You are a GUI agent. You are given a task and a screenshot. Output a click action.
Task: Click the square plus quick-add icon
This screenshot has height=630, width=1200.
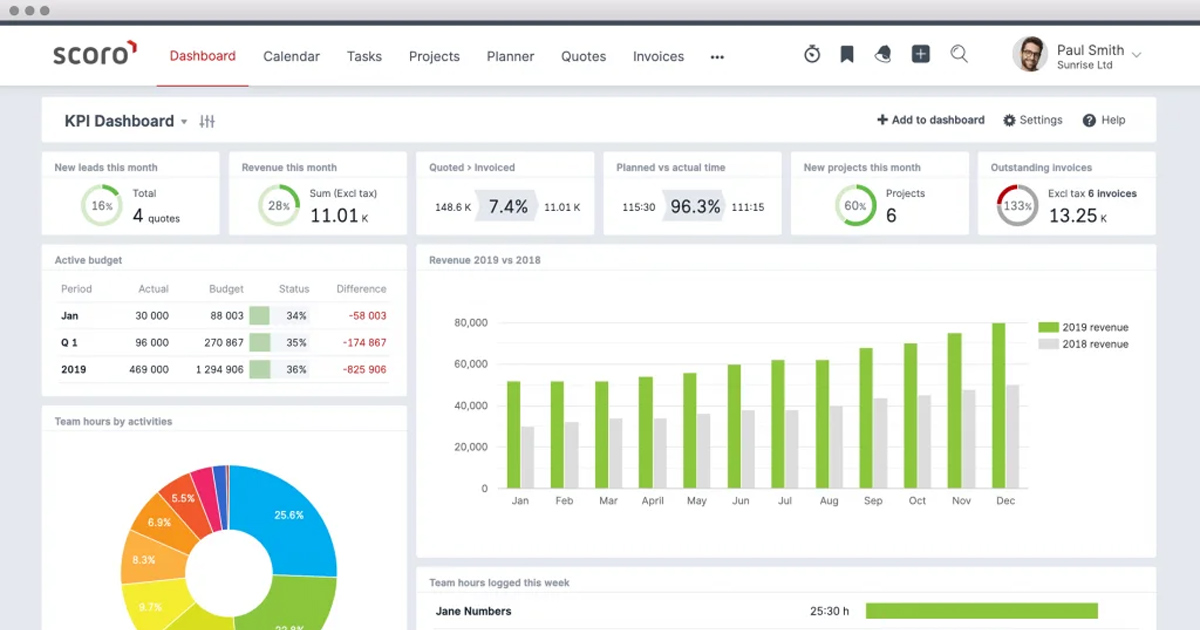coord(921,55)
